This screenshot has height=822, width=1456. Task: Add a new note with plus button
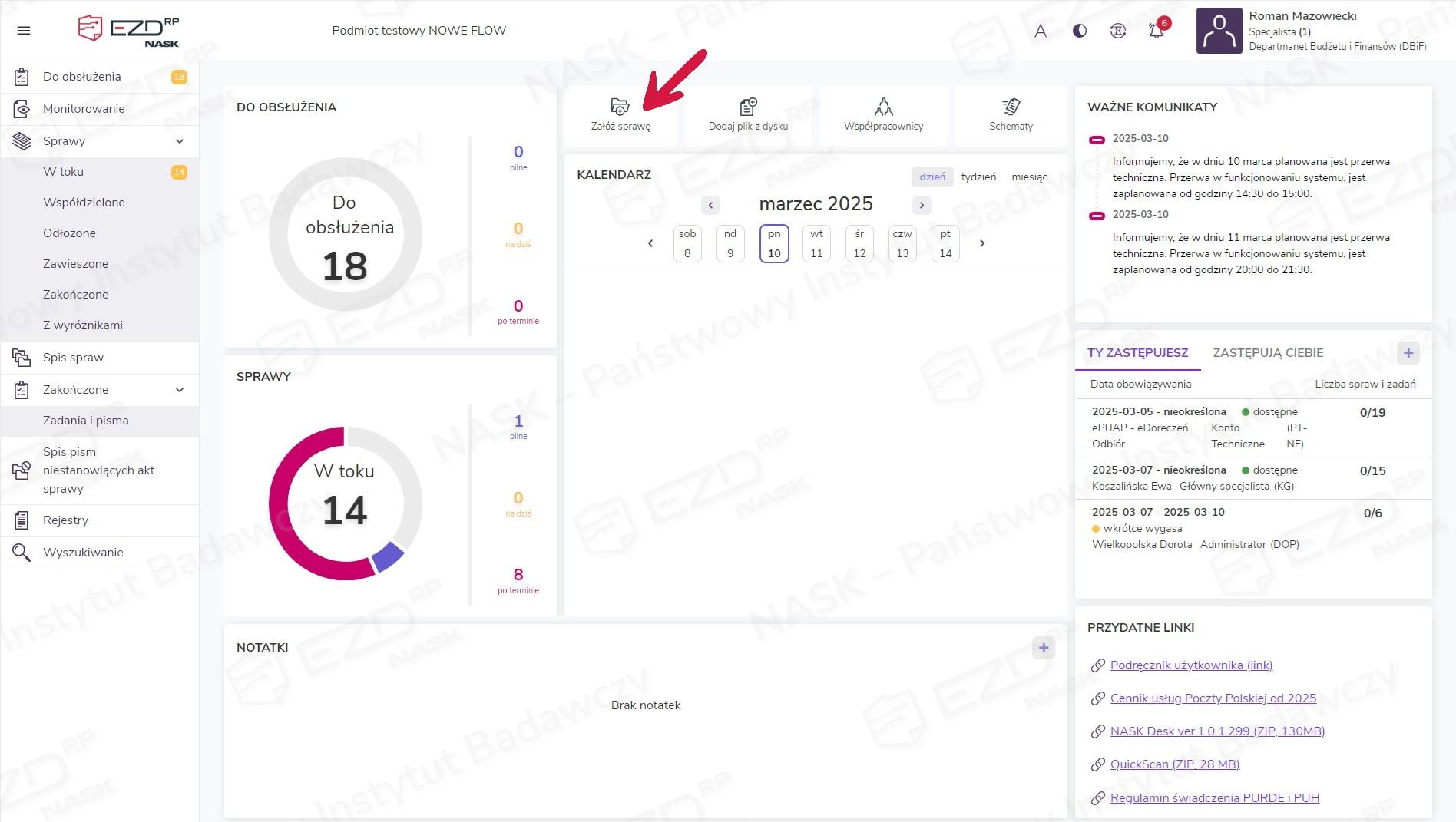pos(1043,648)
